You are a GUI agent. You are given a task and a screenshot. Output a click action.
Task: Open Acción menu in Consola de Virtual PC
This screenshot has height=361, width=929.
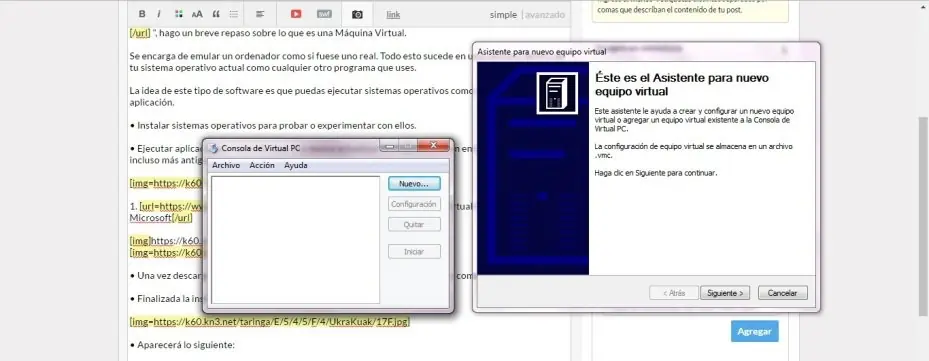[262, 165]
